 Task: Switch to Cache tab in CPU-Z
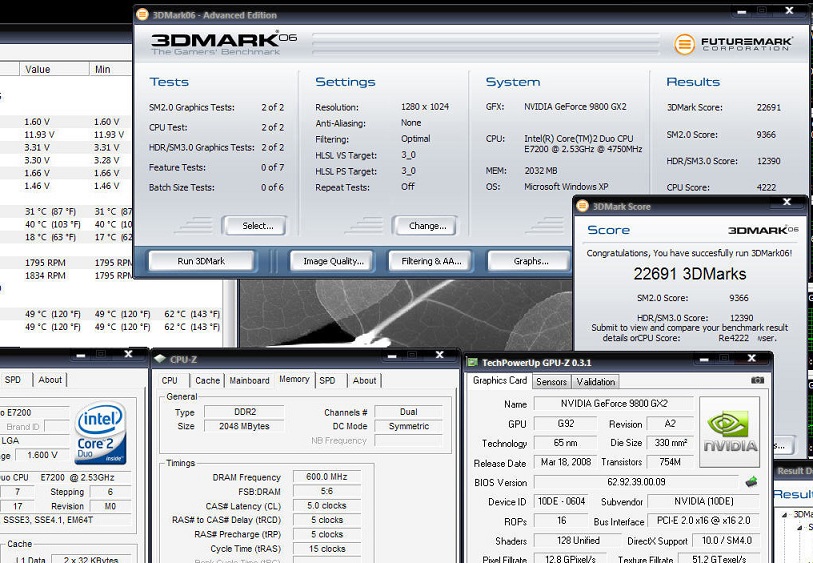(207, 381)
